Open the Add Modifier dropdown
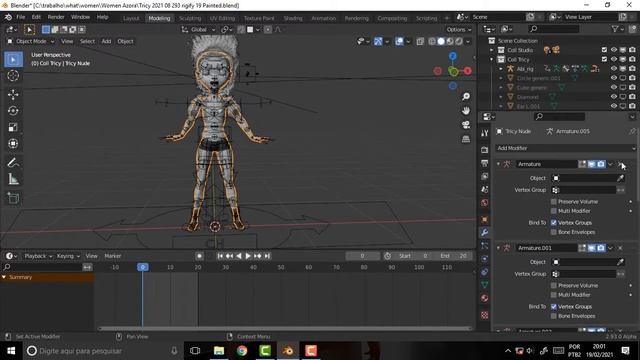Viewport: 640px width, 360px height. click(x=565, y=148)
